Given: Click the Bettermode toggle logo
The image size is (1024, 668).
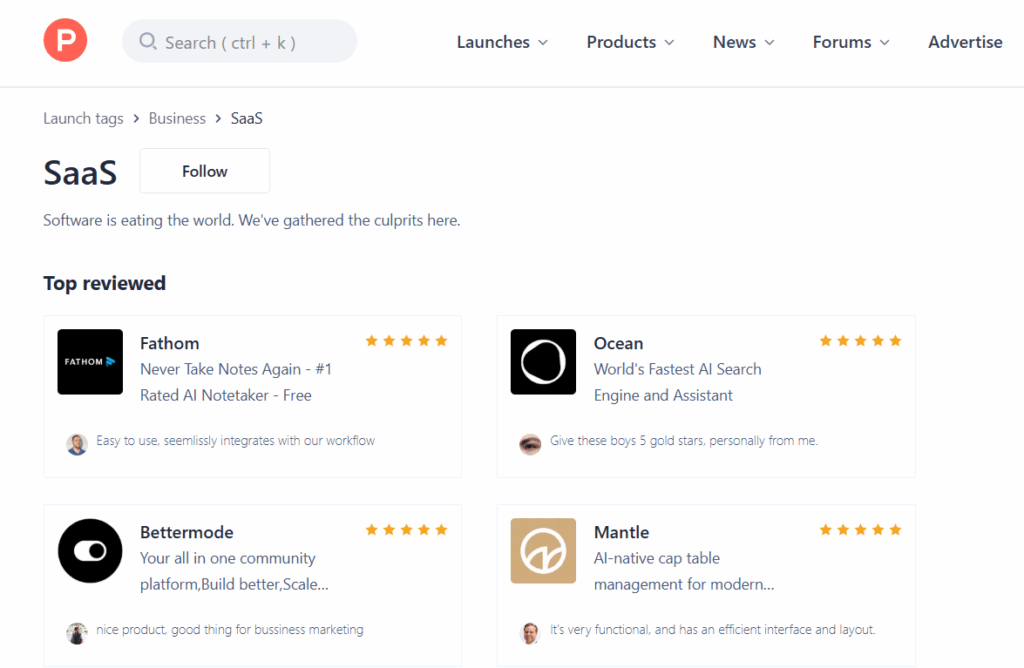Looking at the screenshot, I should point(90,550).
